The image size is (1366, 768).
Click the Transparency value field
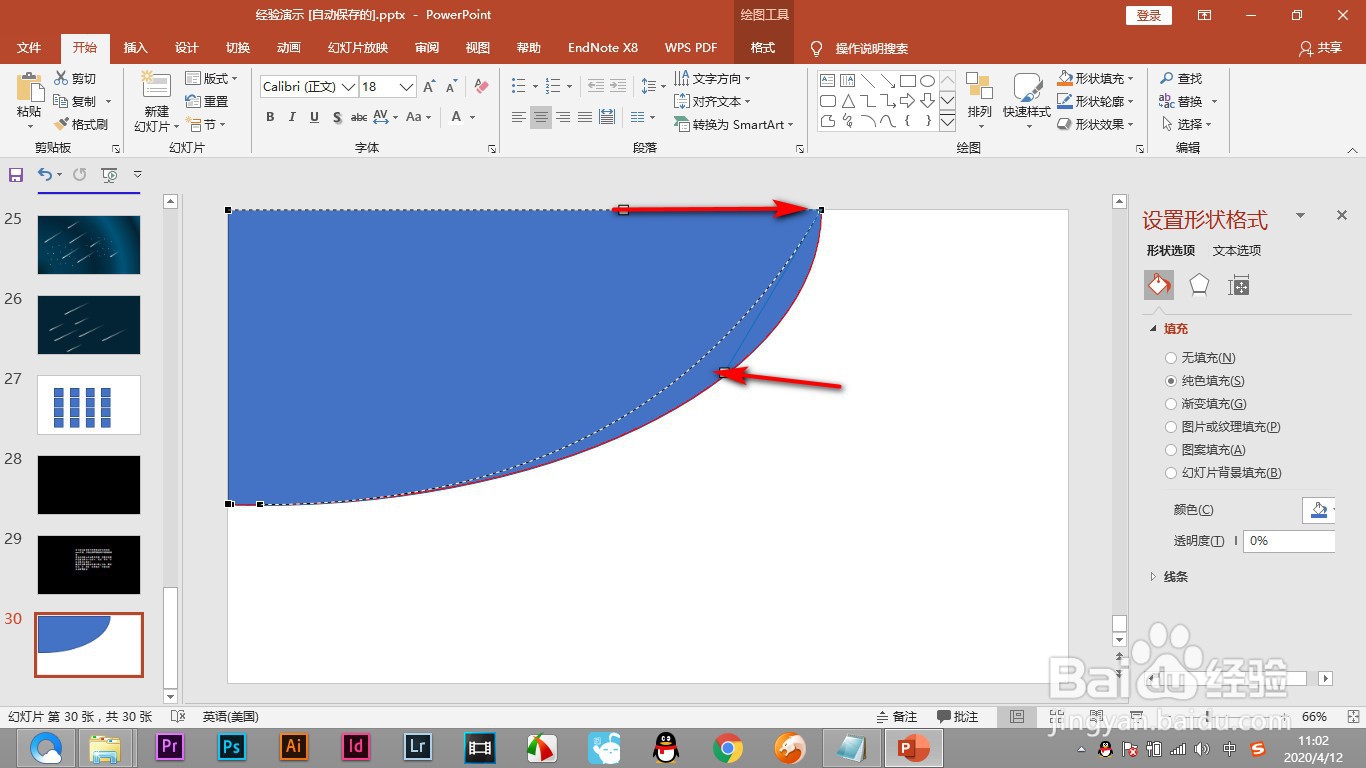click(x=1289, y=541)
